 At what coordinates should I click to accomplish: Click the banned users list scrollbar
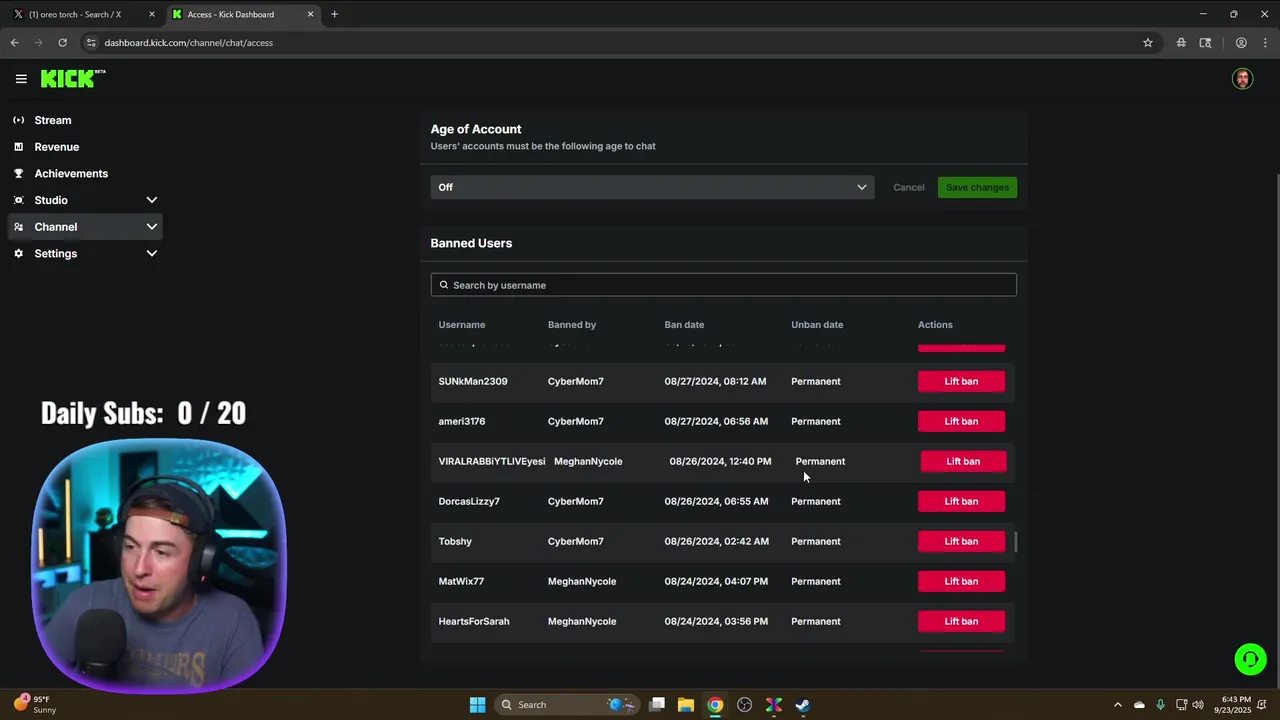tap(1016, 542)
